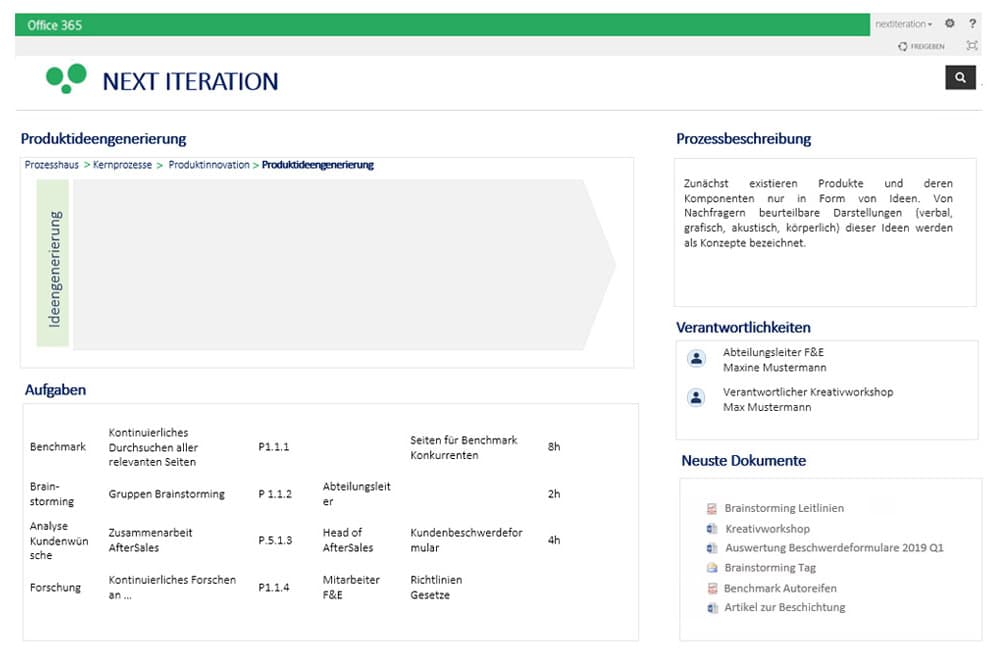Open the Kreativworkshop document link
The width and height of the screenshot is (994, 656).
pos(767,529)
